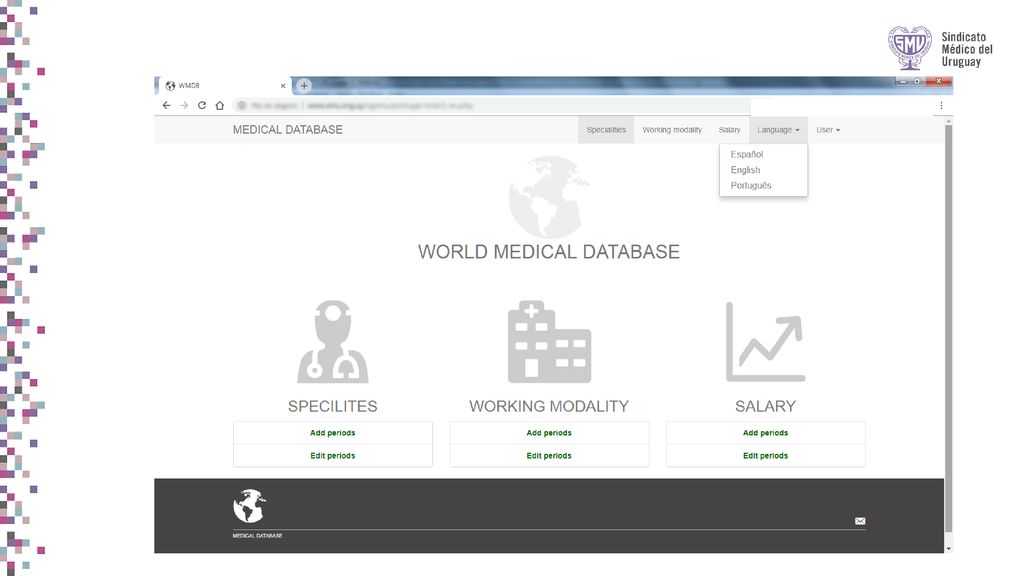This screenshot has width=1024, height=576.
Task: Click the large globe icon above title
Action: pyautogui.click(x=549, y=197)
